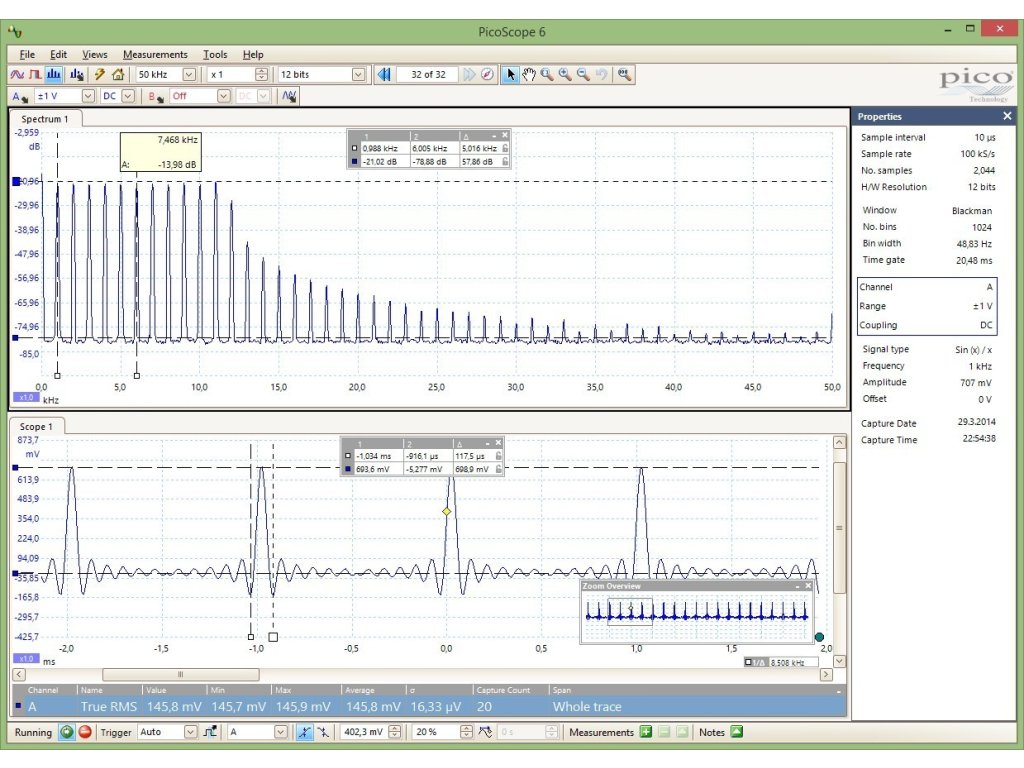Open the Home auto setup icon
The height and width of the screenshot is (768, 1024).
point(118,74)
